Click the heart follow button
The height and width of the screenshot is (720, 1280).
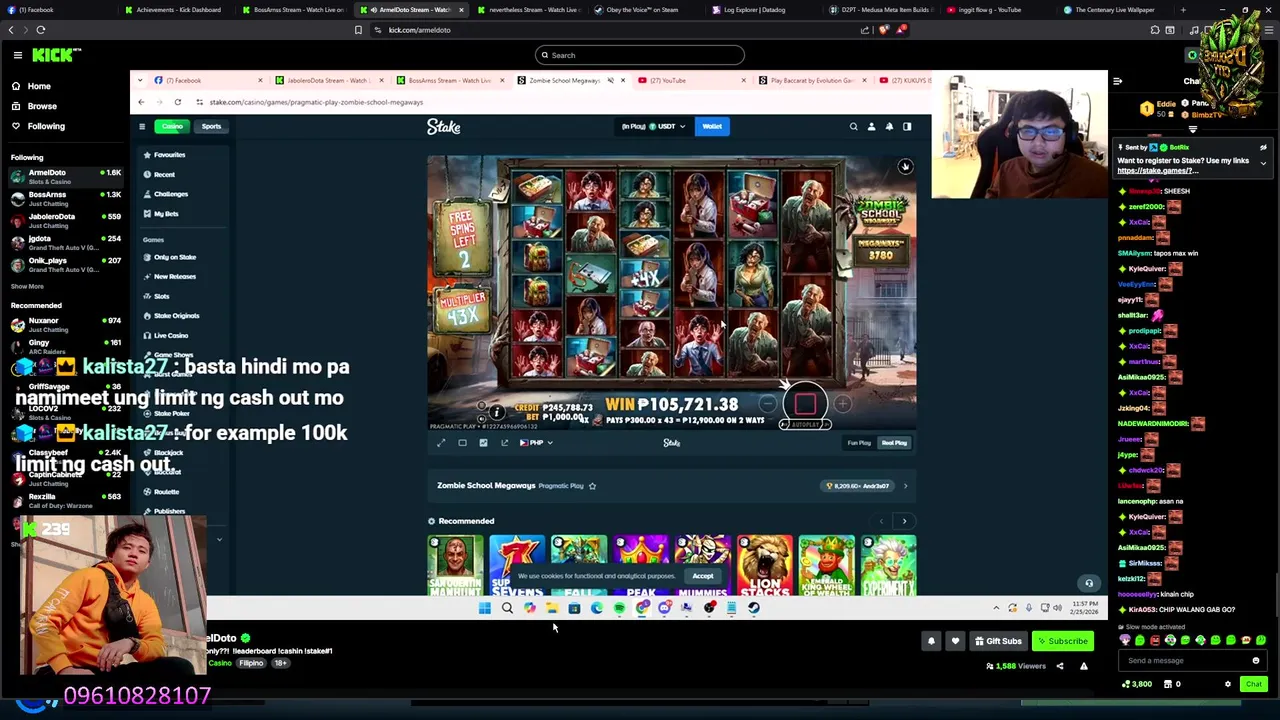pyautogui.click(x=955, y=641)
